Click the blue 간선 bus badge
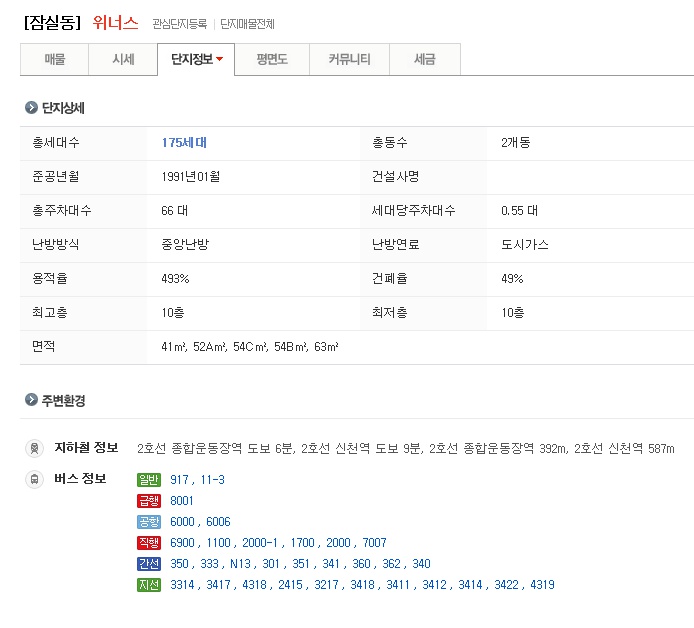The height and width of the screenshot is (628, 694). click(149, 563)
